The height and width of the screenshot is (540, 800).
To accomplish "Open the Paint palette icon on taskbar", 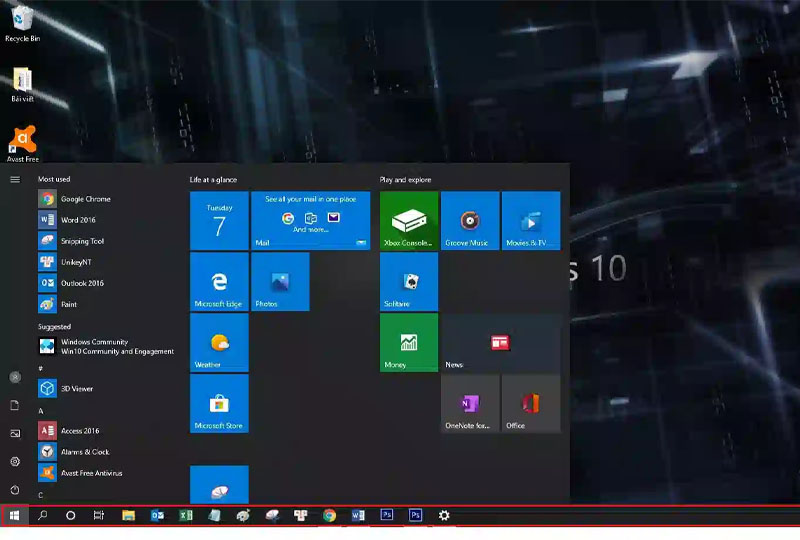I will pos(243,516).
